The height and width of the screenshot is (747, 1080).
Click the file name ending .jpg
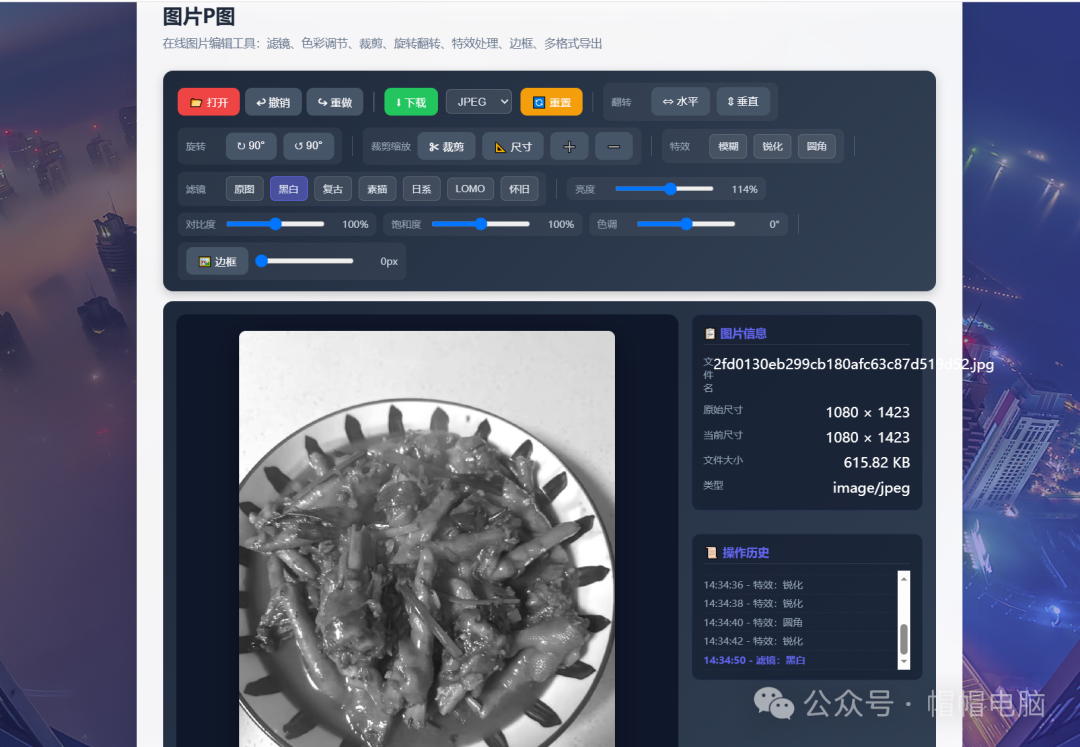853,364
